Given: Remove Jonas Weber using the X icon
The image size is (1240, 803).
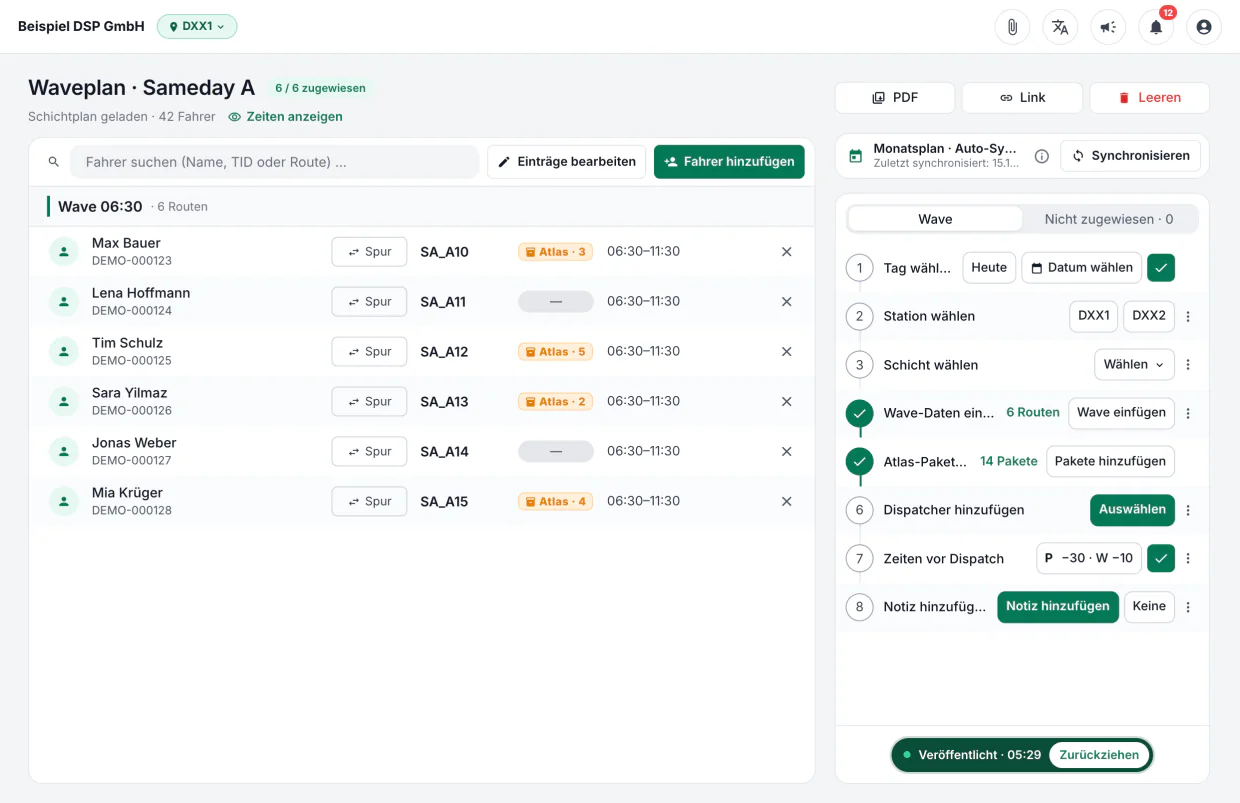Looking at the screenshot, I should [787, 452].
